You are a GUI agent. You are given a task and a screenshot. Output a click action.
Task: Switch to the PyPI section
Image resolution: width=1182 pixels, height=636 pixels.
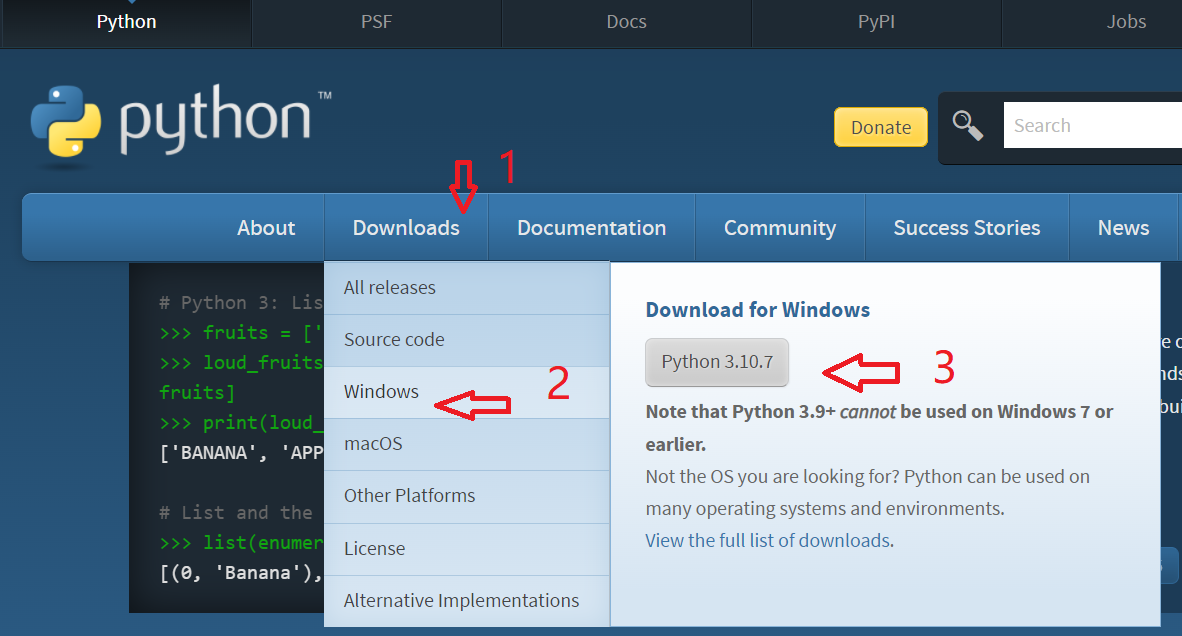coord(875,20)
